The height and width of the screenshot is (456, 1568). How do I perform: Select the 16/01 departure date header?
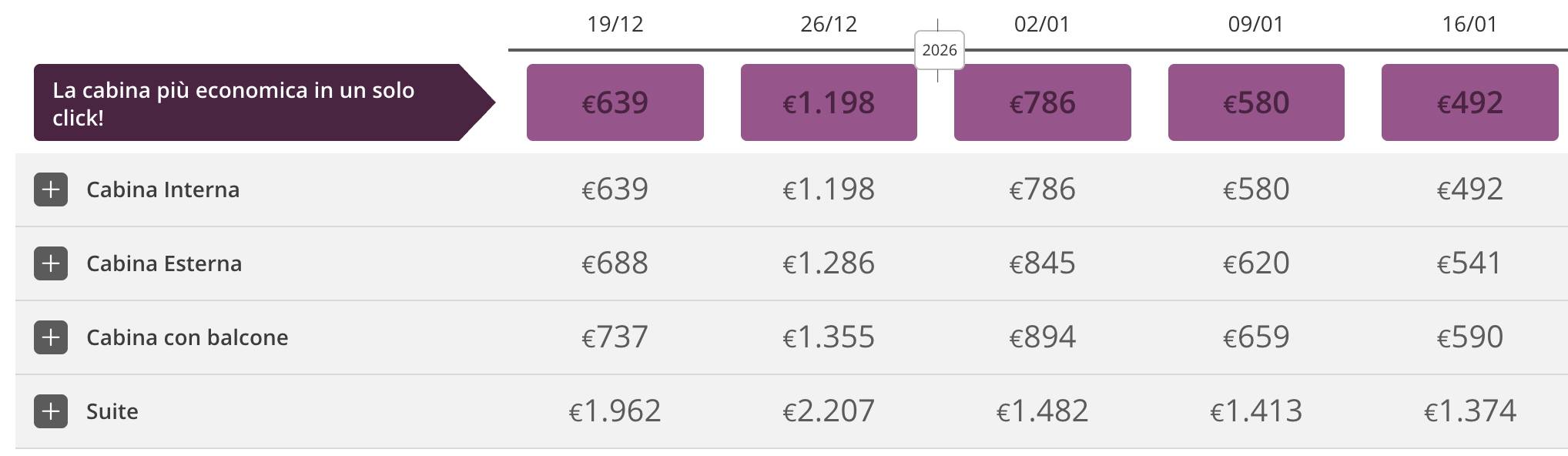1469,25
